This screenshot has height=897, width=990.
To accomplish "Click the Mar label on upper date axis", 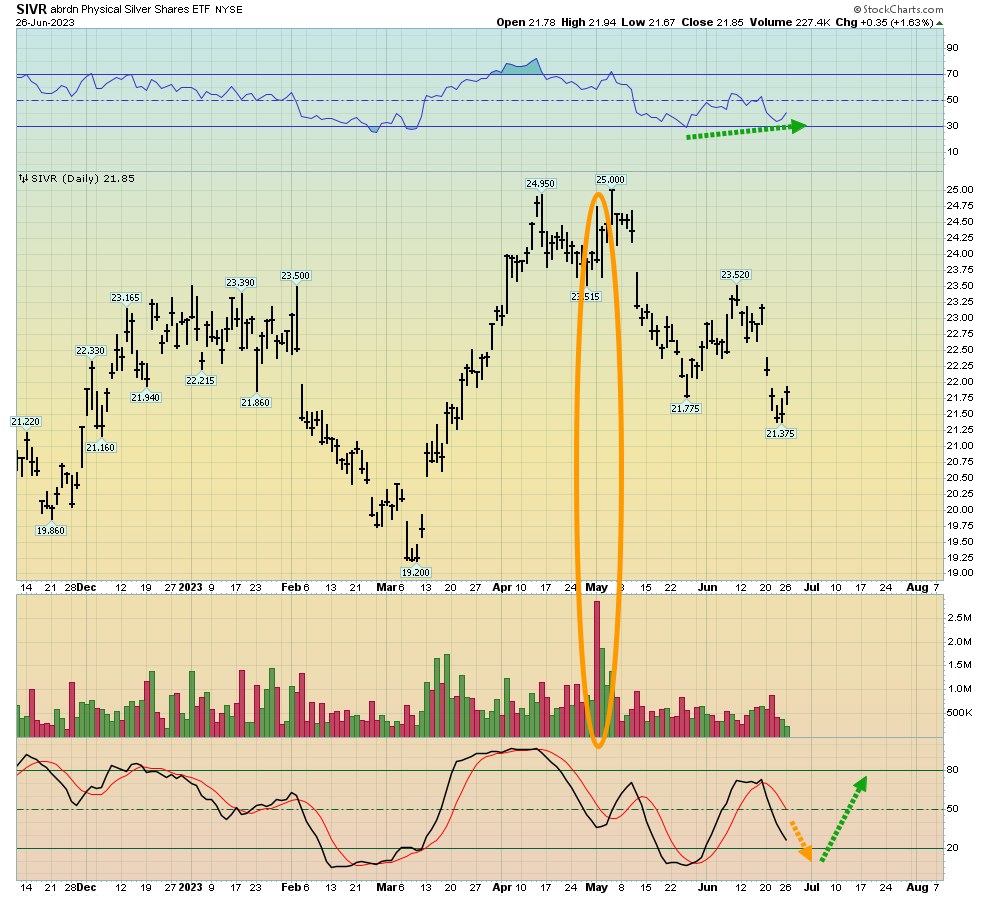I will tap(386, 587).
